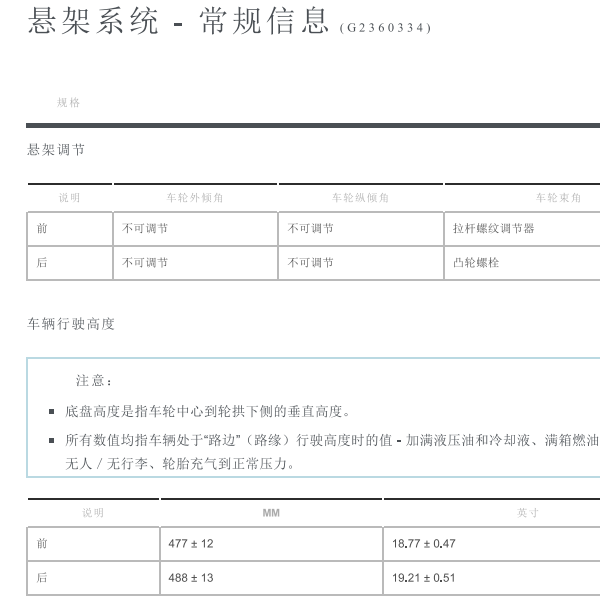Select the 后 row label in ride height table

point(42,577)
